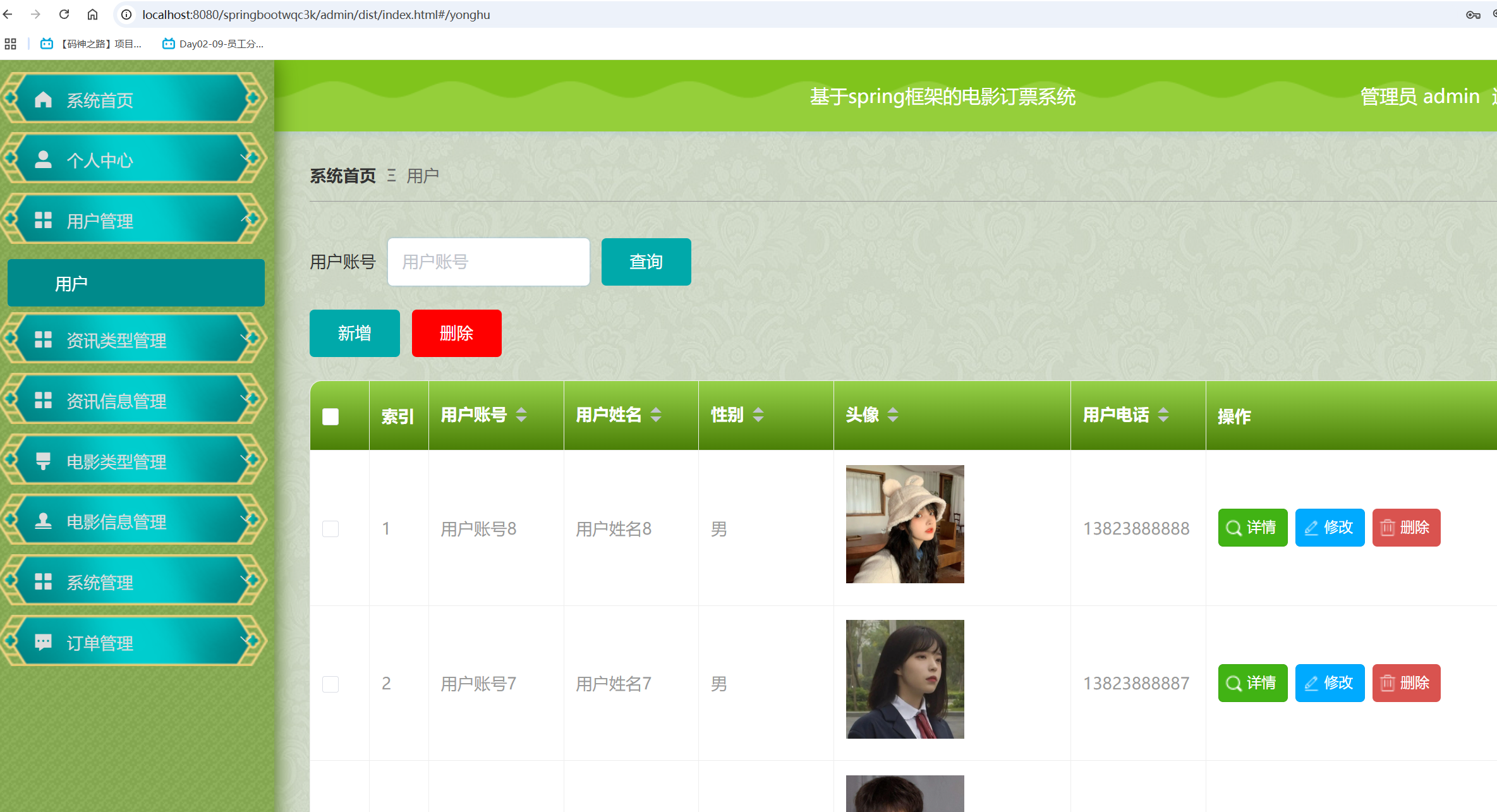Sort by the 用户账号 column arrows
Image resolution: width=1497 pixels, height=812 pixels.
[x=521, y=415]
